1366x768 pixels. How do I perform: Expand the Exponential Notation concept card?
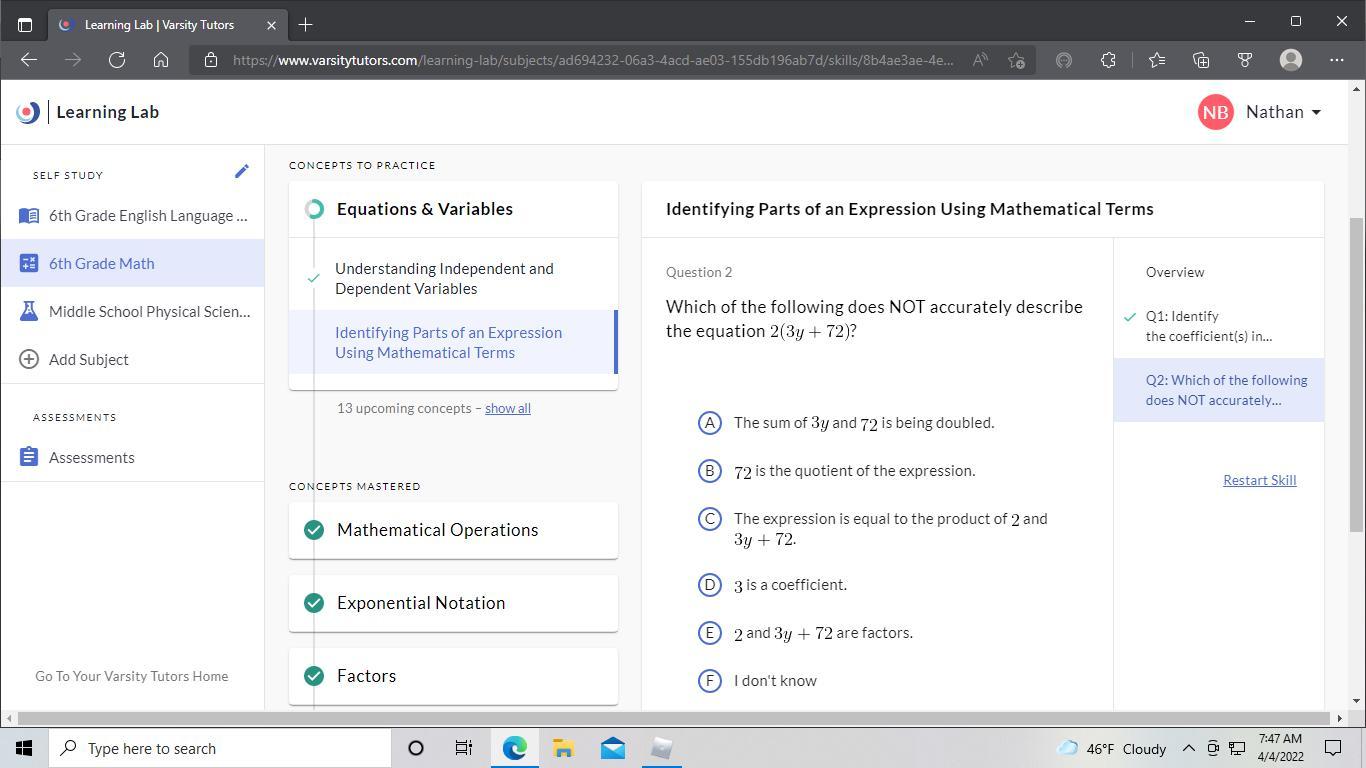point(421,603)
